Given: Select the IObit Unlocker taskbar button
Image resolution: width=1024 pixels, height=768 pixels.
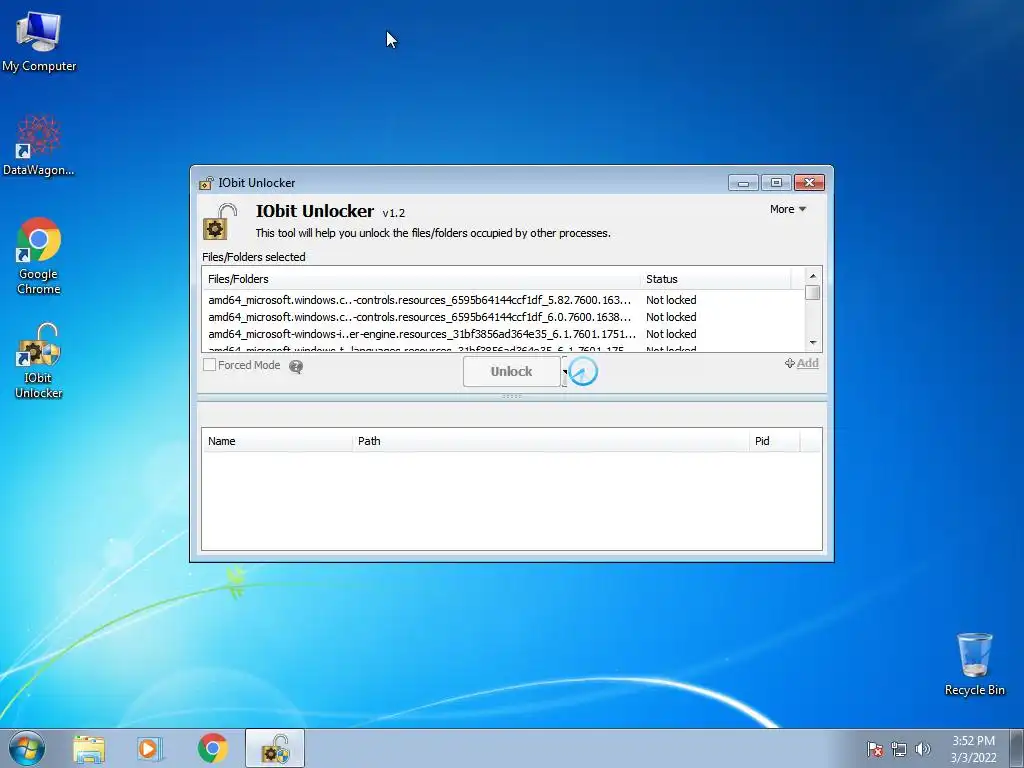Looking at the screenshot, I should [275, 748].
